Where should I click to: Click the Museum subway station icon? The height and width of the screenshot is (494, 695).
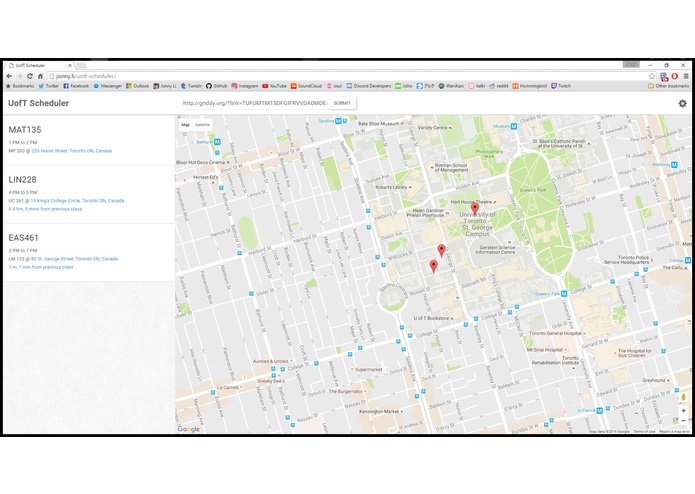[x=514, y=126]
